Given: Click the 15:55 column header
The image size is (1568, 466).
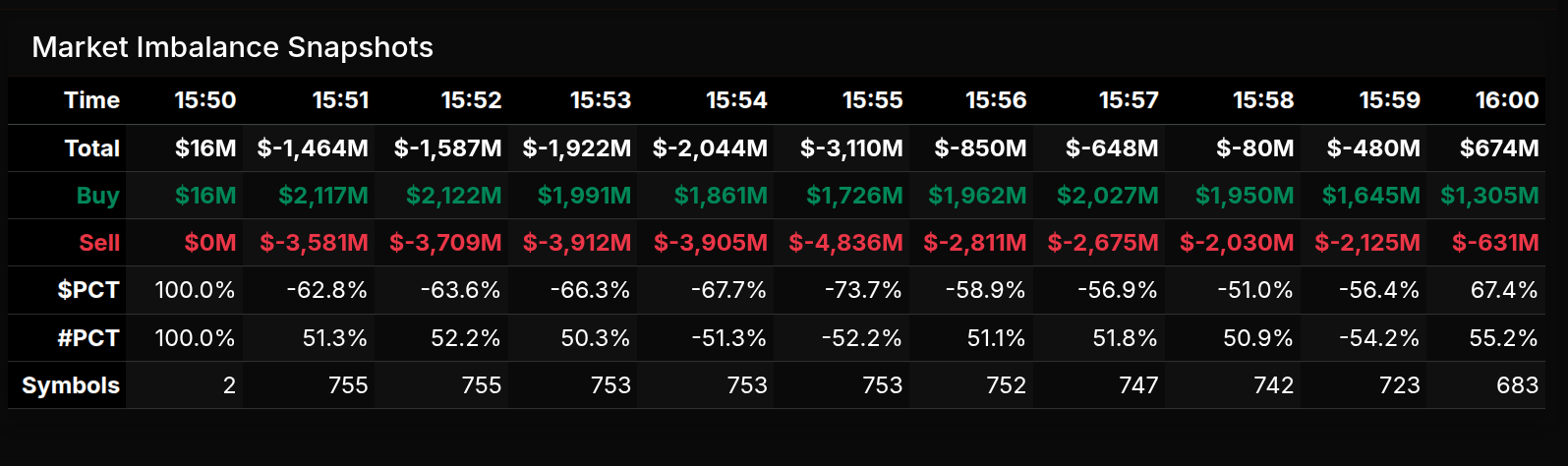Looking at the screenshot, I should coord(872,100).
